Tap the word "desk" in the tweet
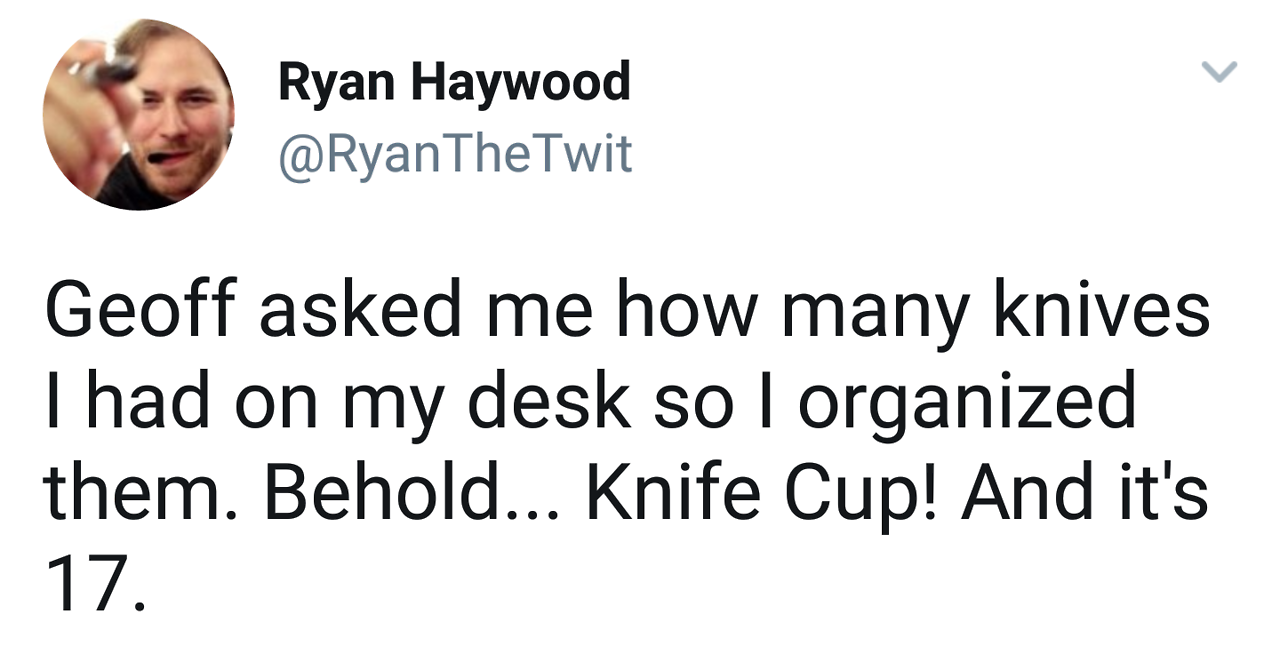The height and width of the screenshot is (654, 1280). tap(545, 402)
